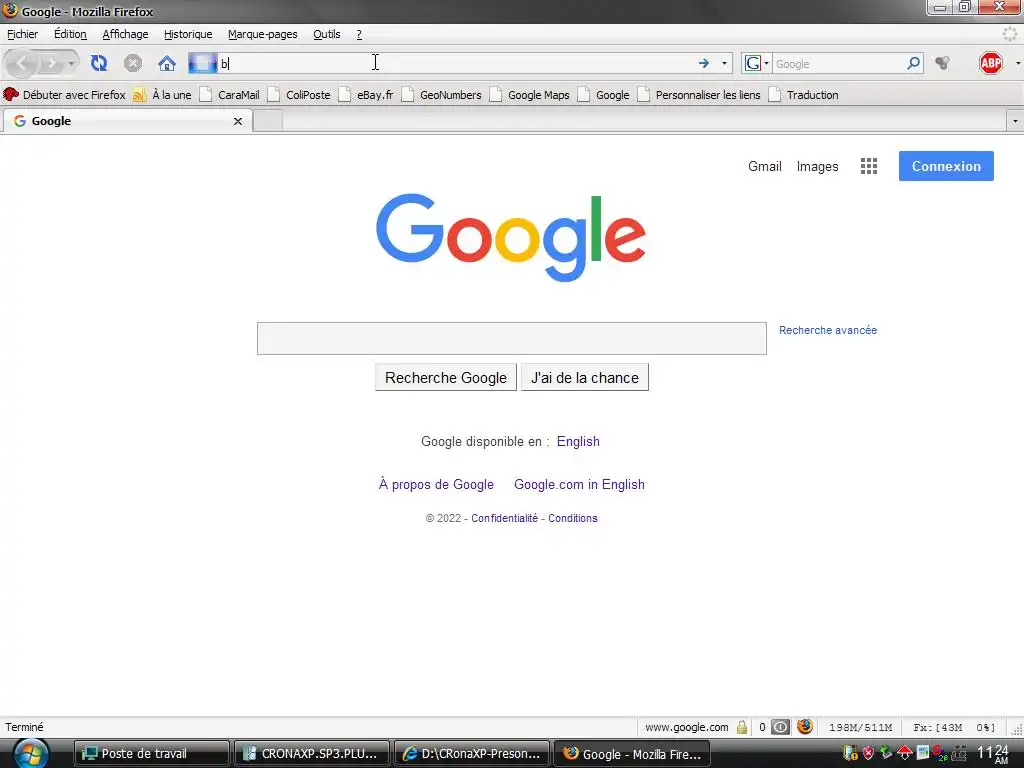Click the gray status bar icon beside counter 0

click(780, 727)
